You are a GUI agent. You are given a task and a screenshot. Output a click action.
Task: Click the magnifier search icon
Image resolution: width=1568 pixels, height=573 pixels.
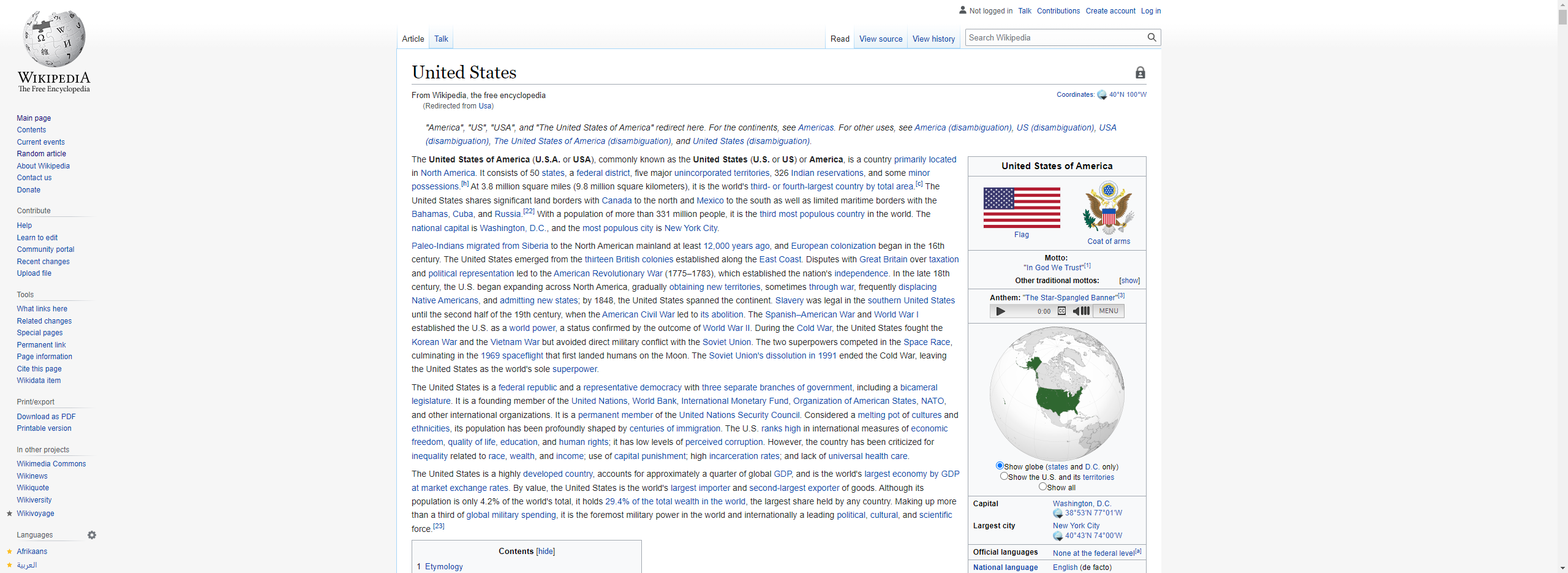pos(1151,37)
